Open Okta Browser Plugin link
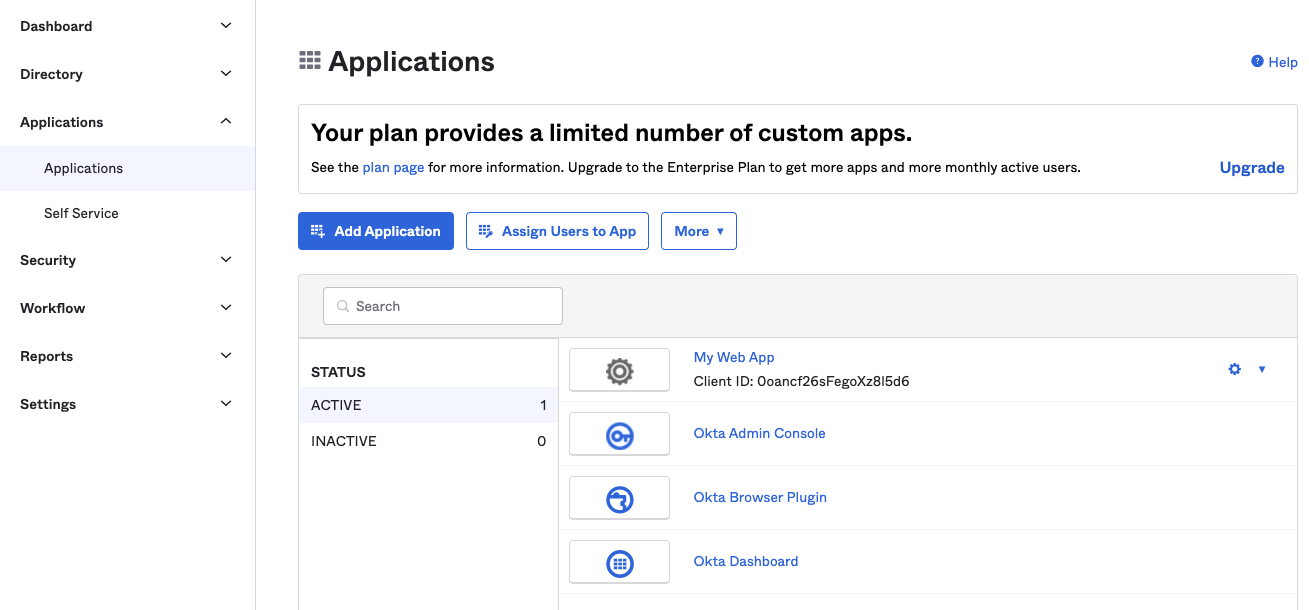This screenshot has width=1309, height=610. [x=760, y=497]
